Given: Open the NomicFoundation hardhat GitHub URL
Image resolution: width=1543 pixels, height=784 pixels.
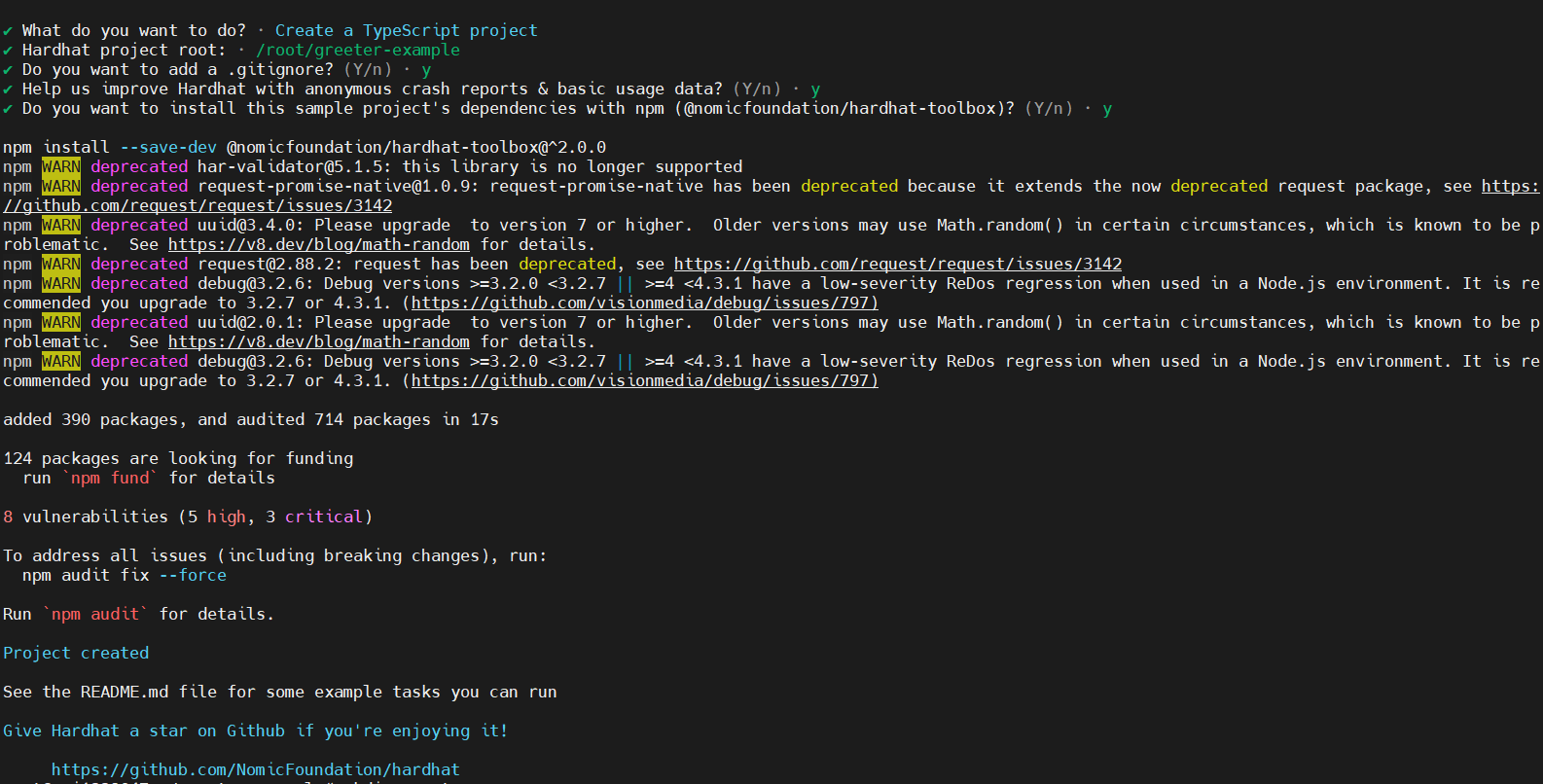Looking at the screenshot, I should click(x=256, y=769).
